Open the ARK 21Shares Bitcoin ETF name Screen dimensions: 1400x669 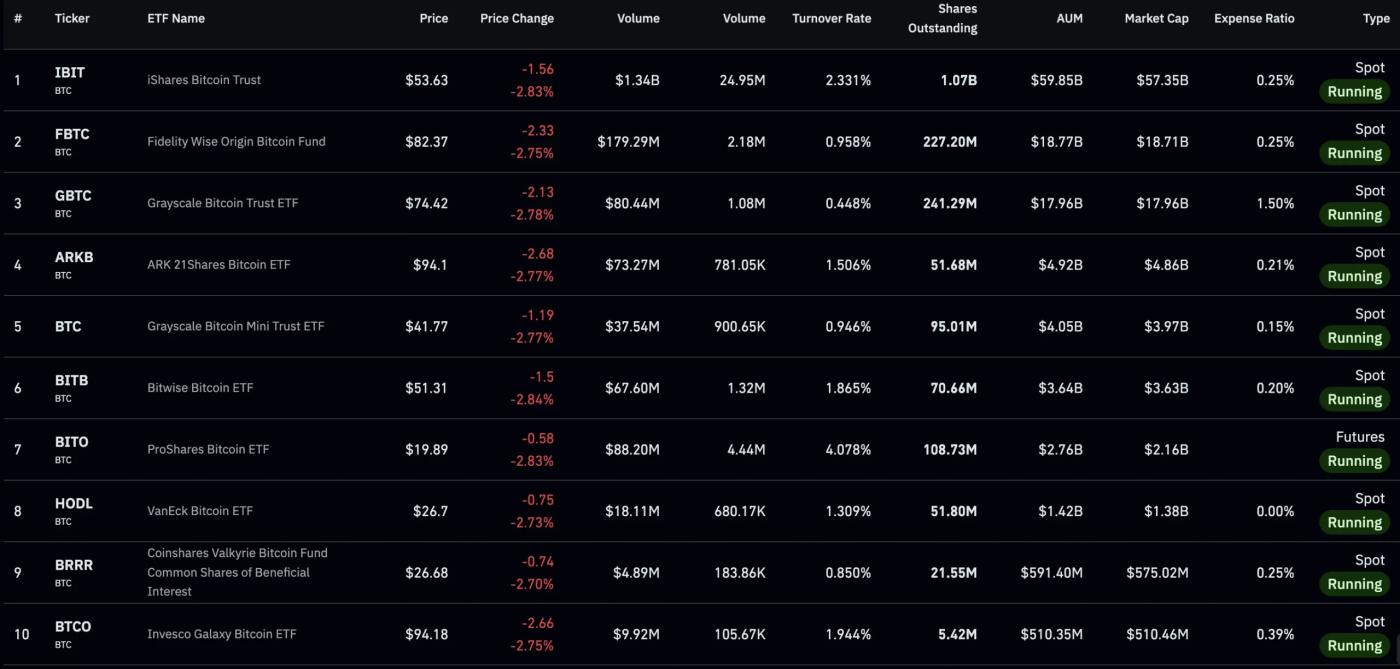tap(219, 265)
